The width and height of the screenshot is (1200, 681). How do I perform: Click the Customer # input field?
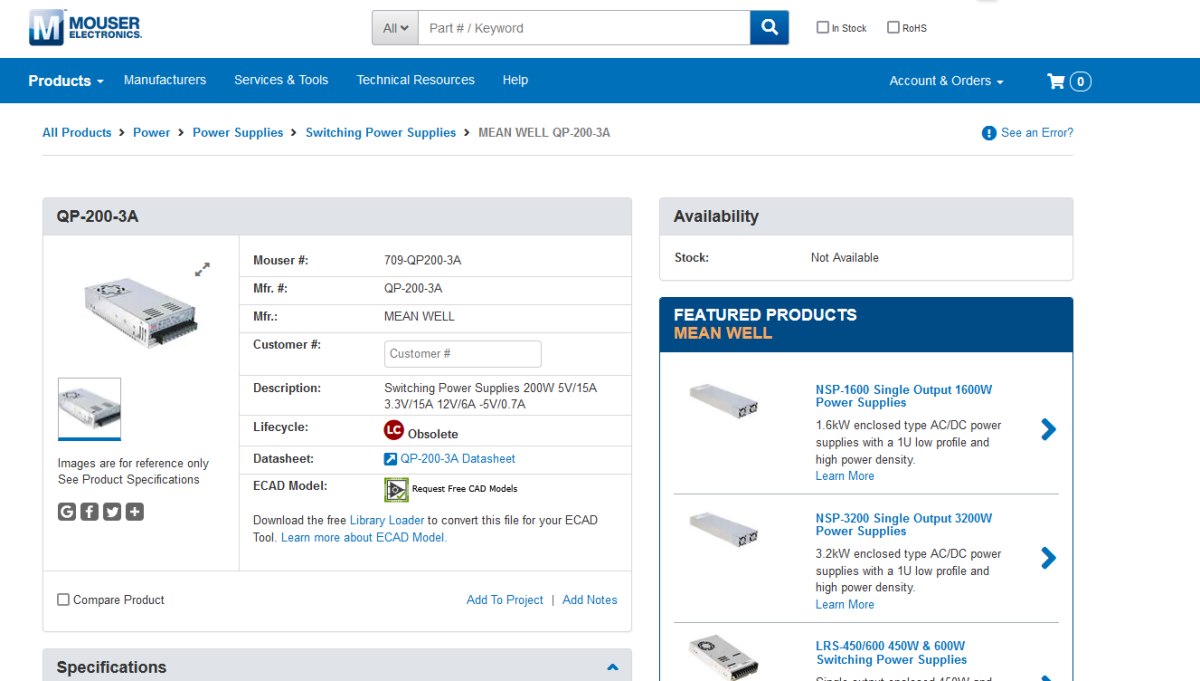463,354
